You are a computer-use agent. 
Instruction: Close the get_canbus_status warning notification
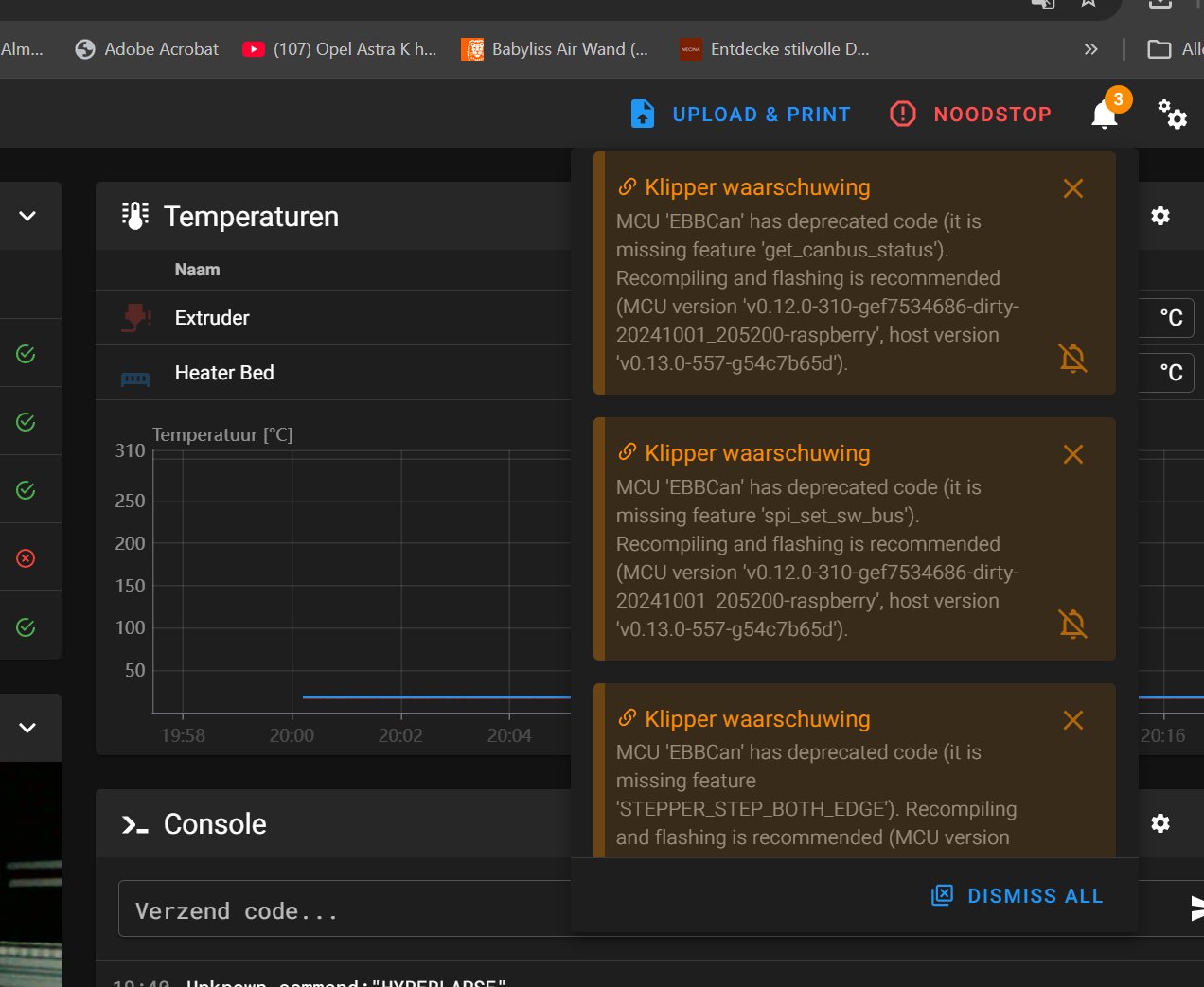(1072, 188)
